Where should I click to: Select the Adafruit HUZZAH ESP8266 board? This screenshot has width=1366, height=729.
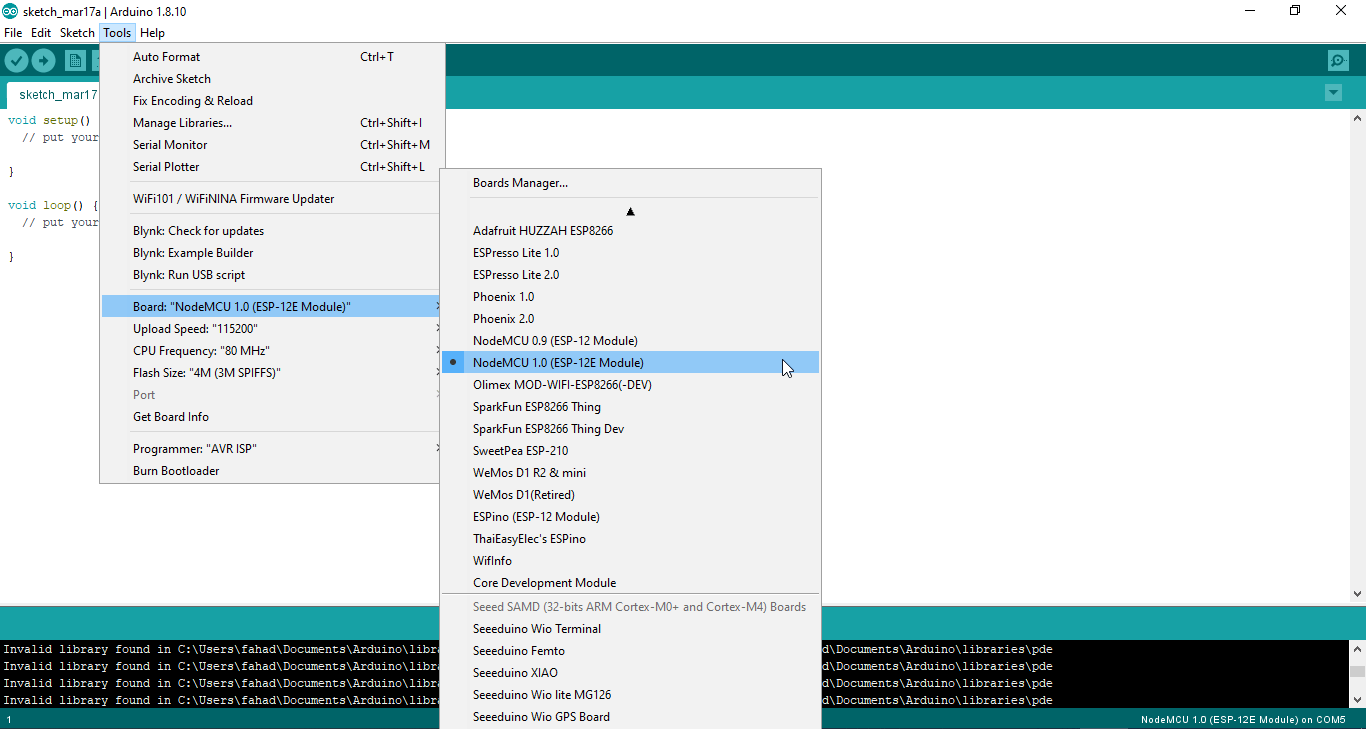(543, 230)
